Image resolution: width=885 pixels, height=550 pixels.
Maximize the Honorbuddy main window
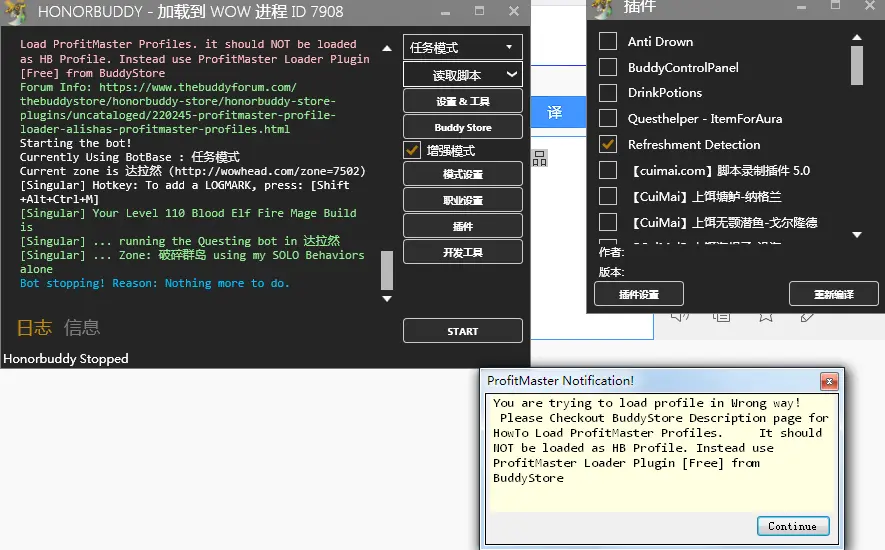tap(480, 11)
